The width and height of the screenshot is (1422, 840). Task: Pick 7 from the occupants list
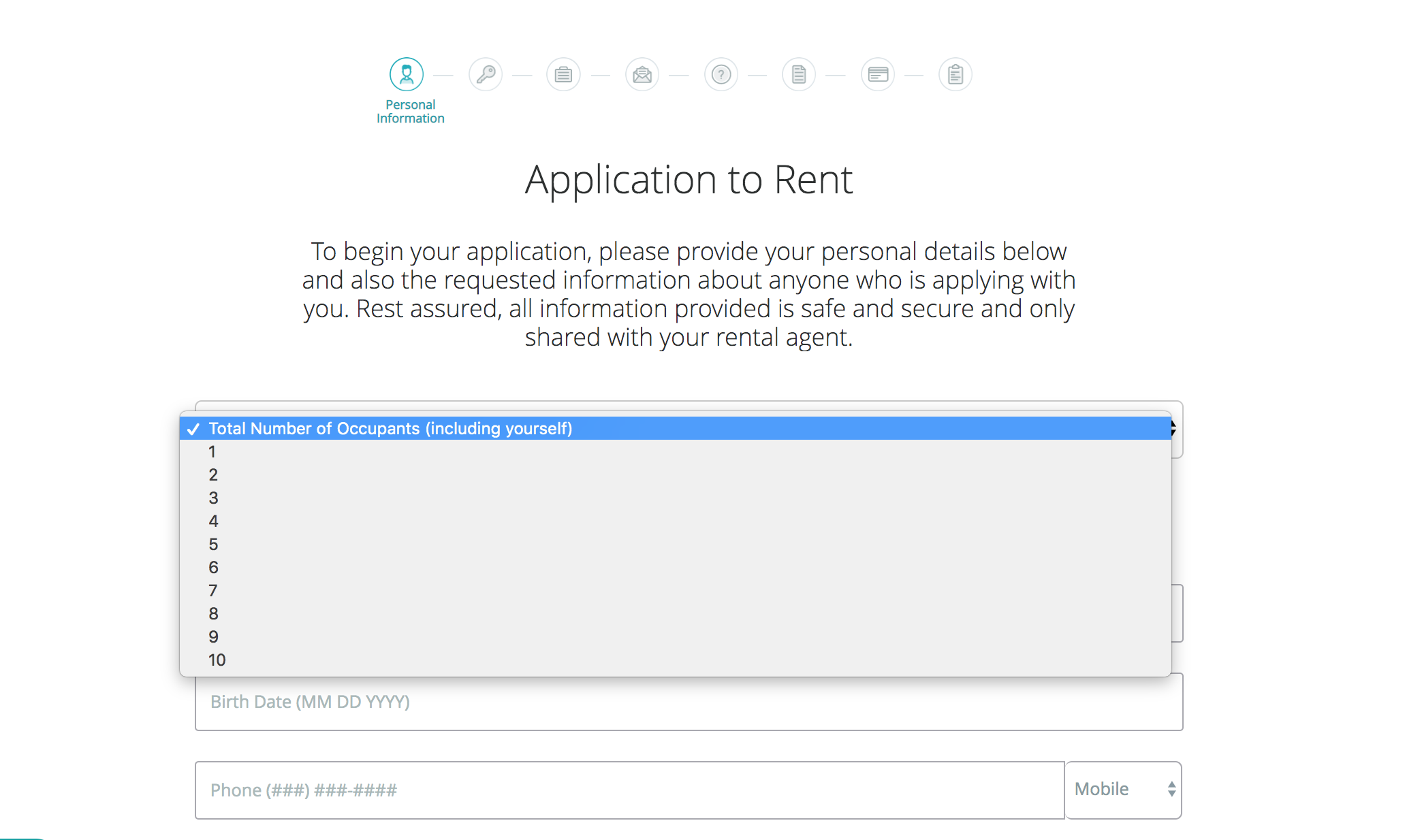[213, 591]
